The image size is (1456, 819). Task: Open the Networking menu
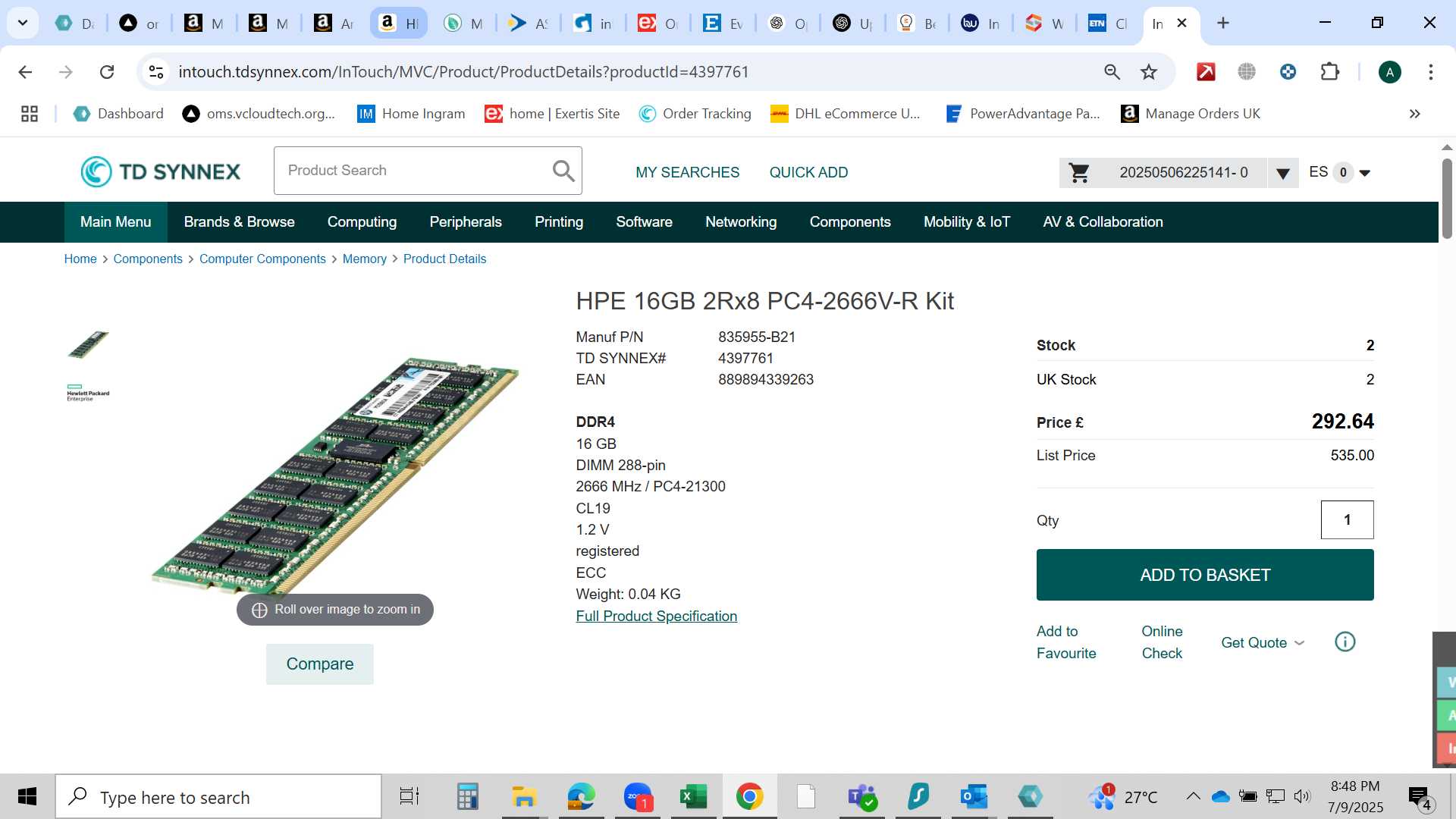click(741, 222)
